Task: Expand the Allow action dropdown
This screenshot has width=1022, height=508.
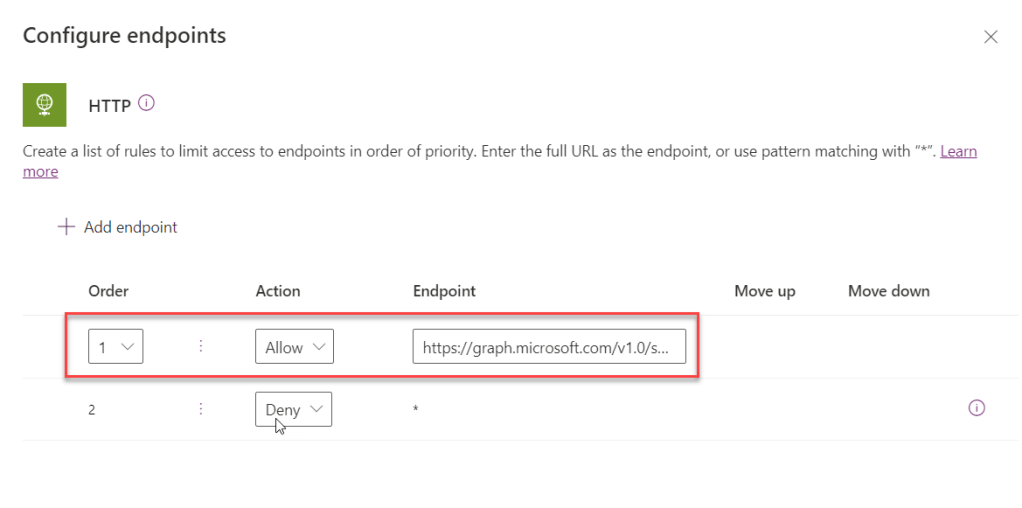Action: (x=294, y=347)
